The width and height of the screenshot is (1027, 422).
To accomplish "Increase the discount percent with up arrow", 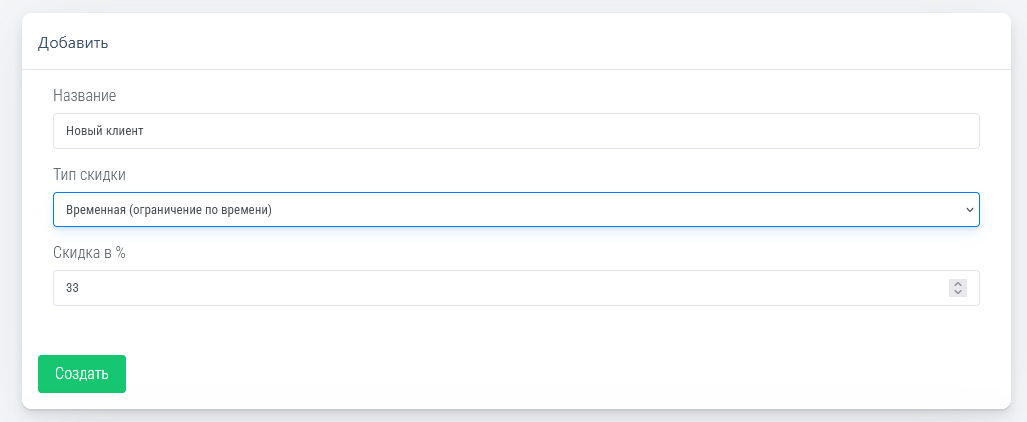I will pos(958,284).
